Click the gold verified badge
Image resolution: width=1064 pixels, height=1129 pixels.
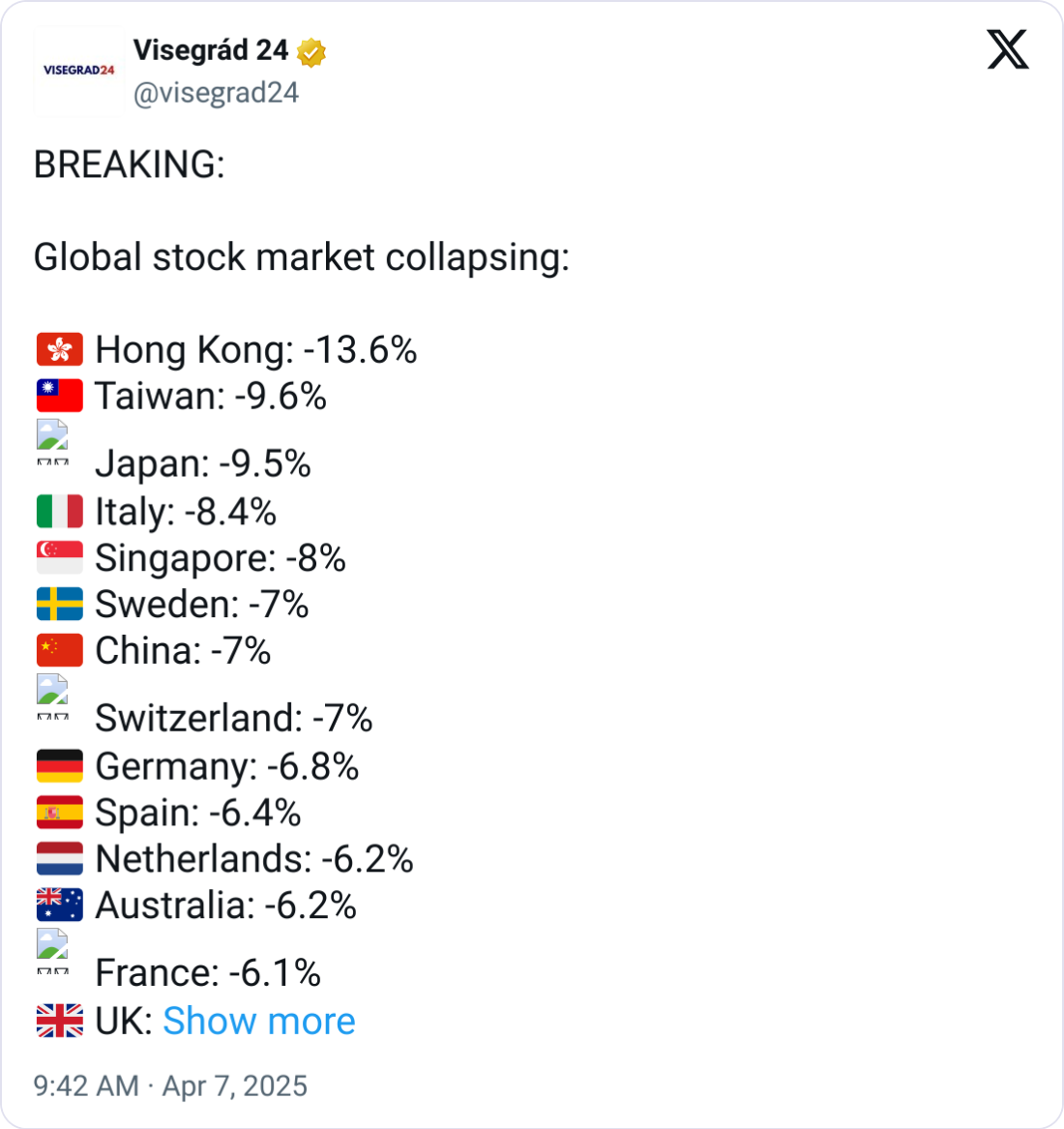point(311,52)
